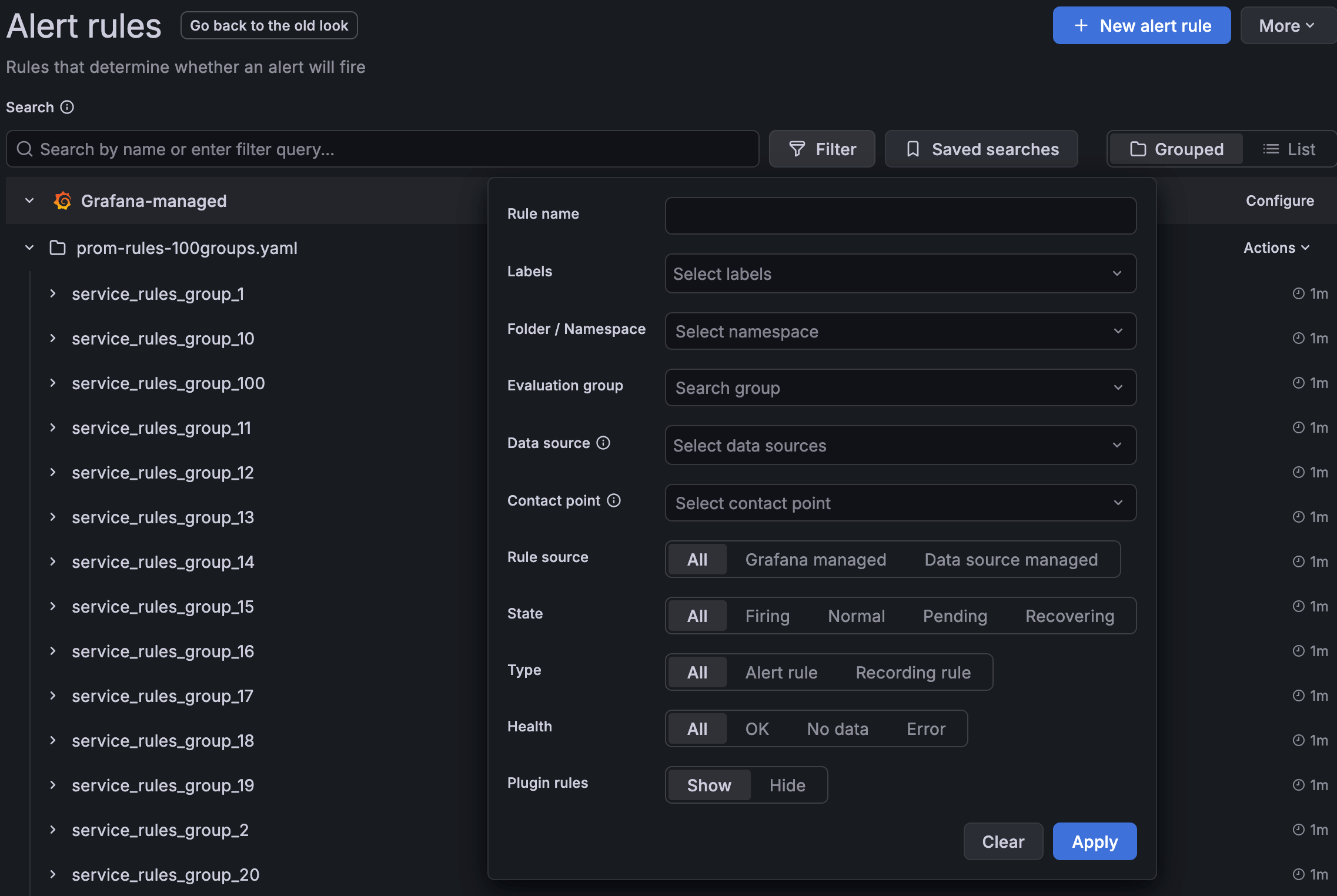1337x896 pixels.
Task: Click the bookmark icon on Saved searches
Action: coord(912,149)
